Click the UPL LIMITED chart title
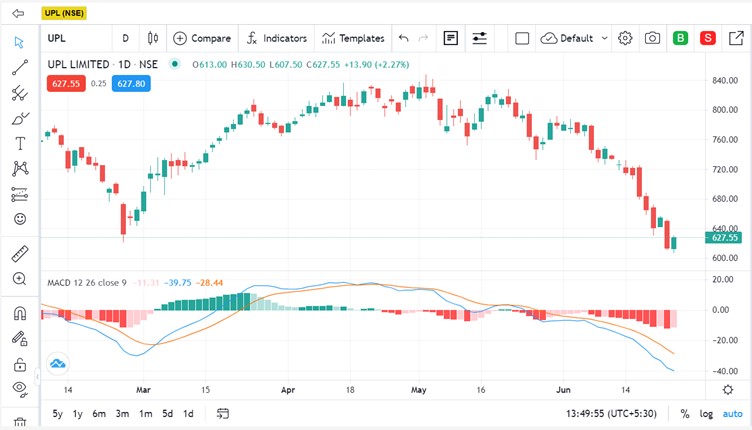 [103, 64]
